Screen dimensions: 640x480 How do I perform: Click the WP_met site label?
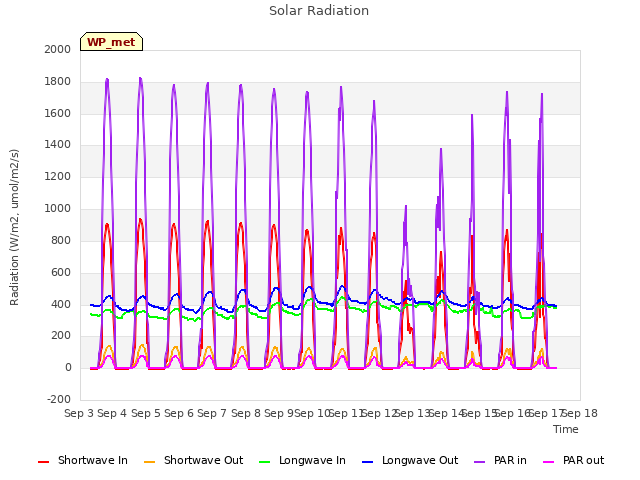coord(111,42)
